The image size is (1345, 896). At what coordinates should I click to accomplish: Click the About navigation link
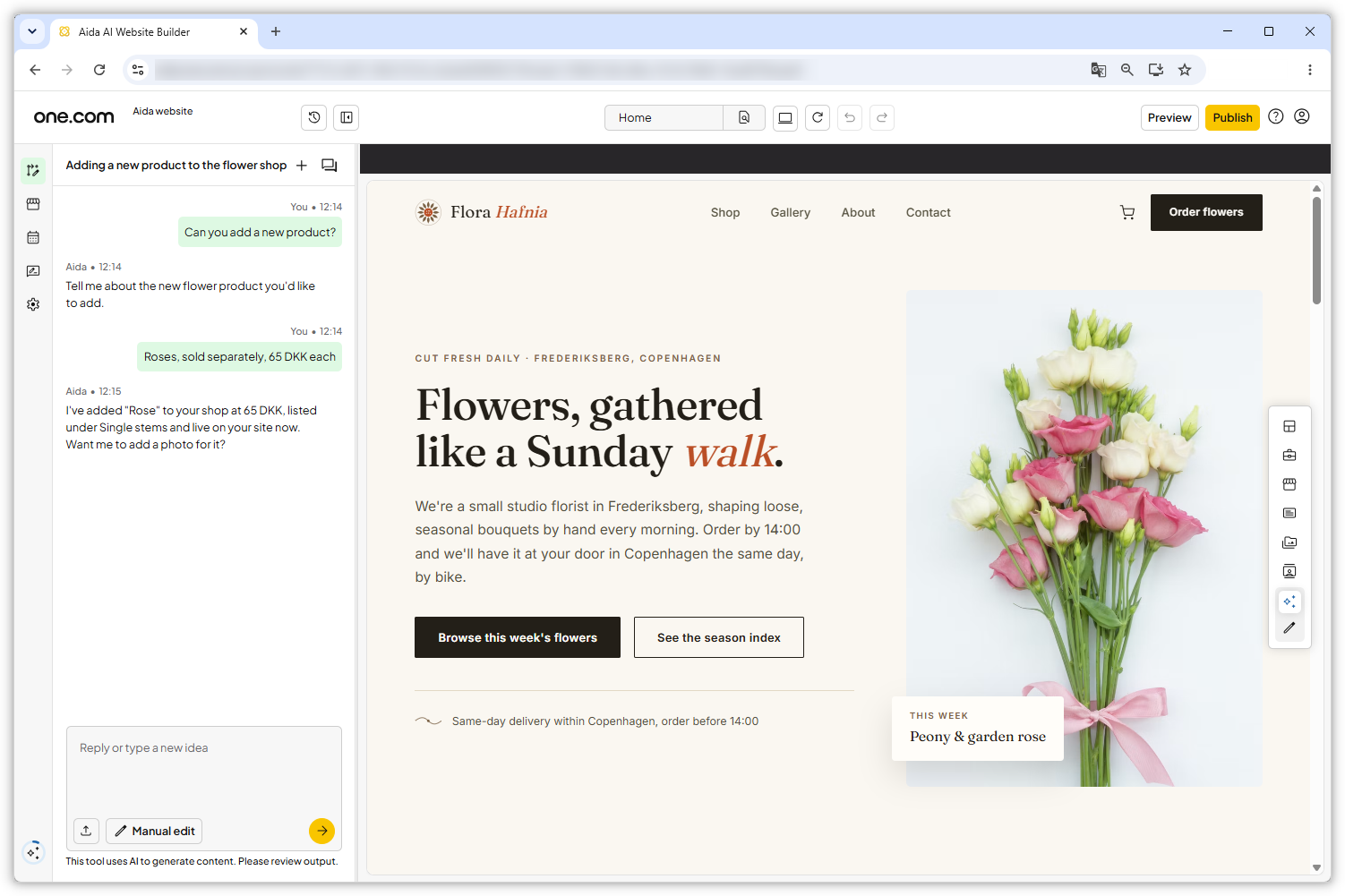[x=858, y=212]
